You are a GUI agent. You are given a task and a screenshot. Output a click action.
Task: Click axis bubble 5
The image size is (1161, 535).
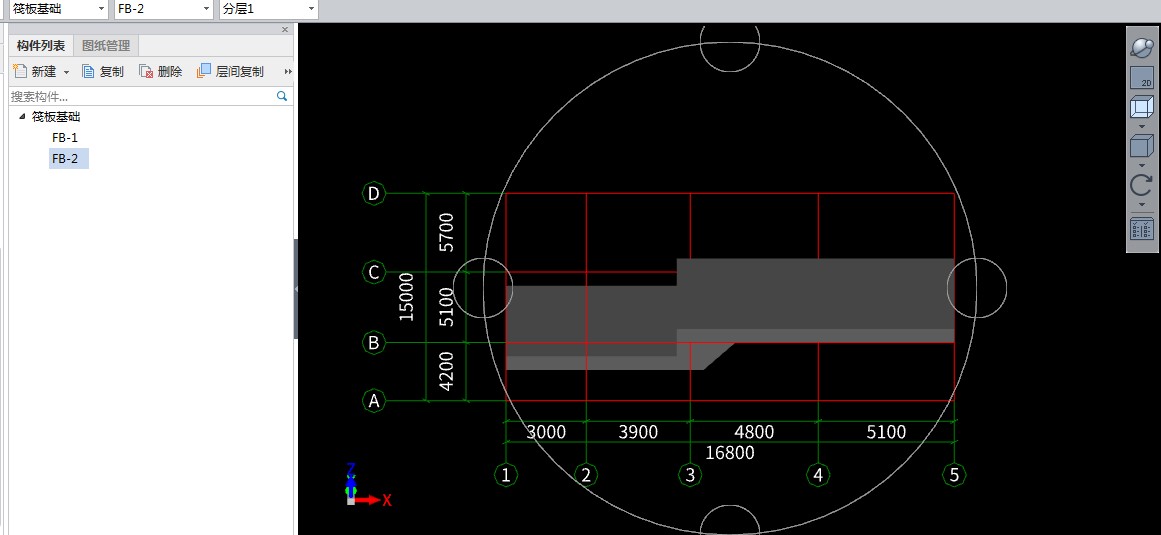tap(954, 475)
